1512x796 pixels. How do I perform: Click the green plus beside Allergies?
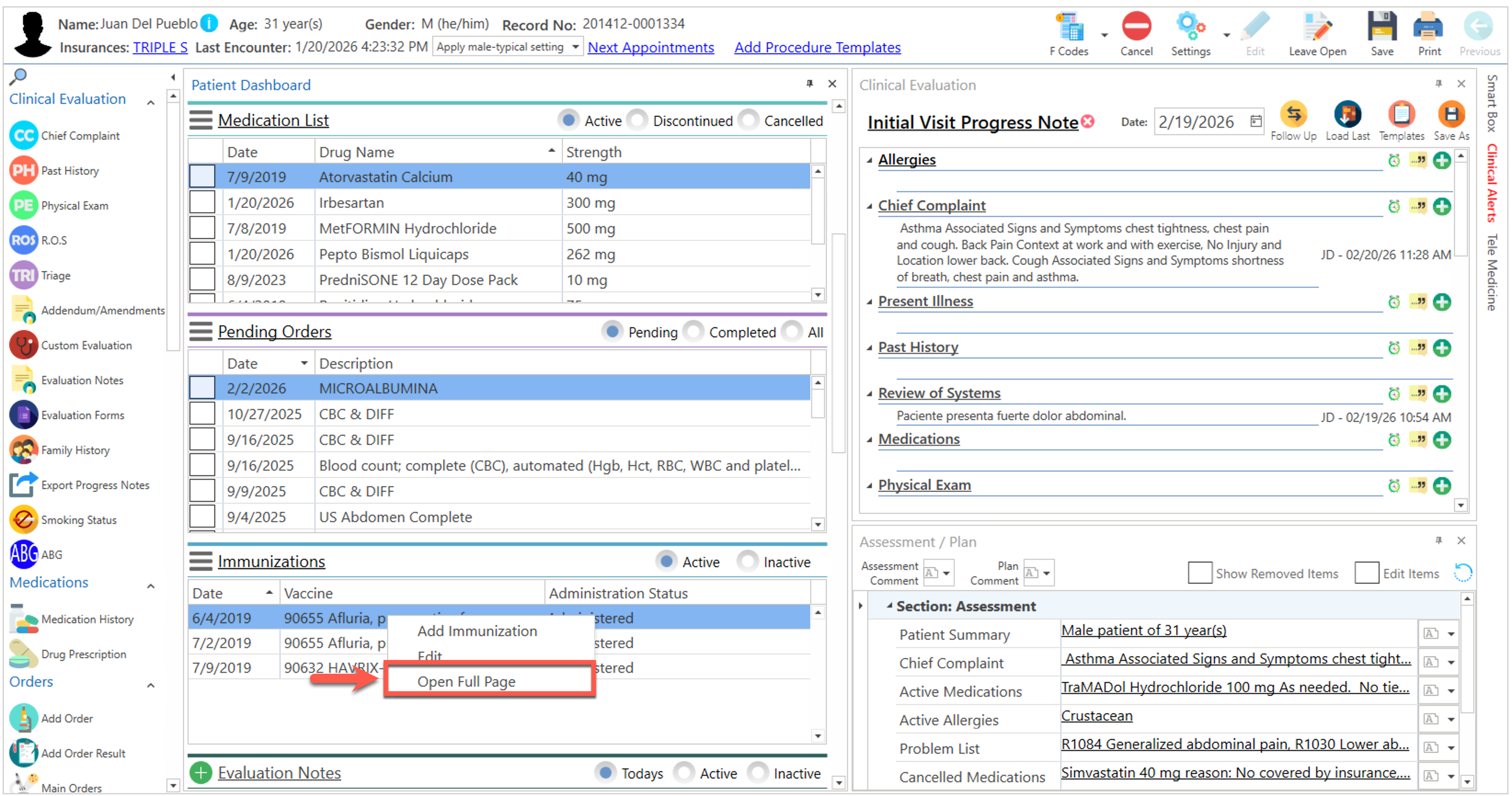[x=1441, y=160]
